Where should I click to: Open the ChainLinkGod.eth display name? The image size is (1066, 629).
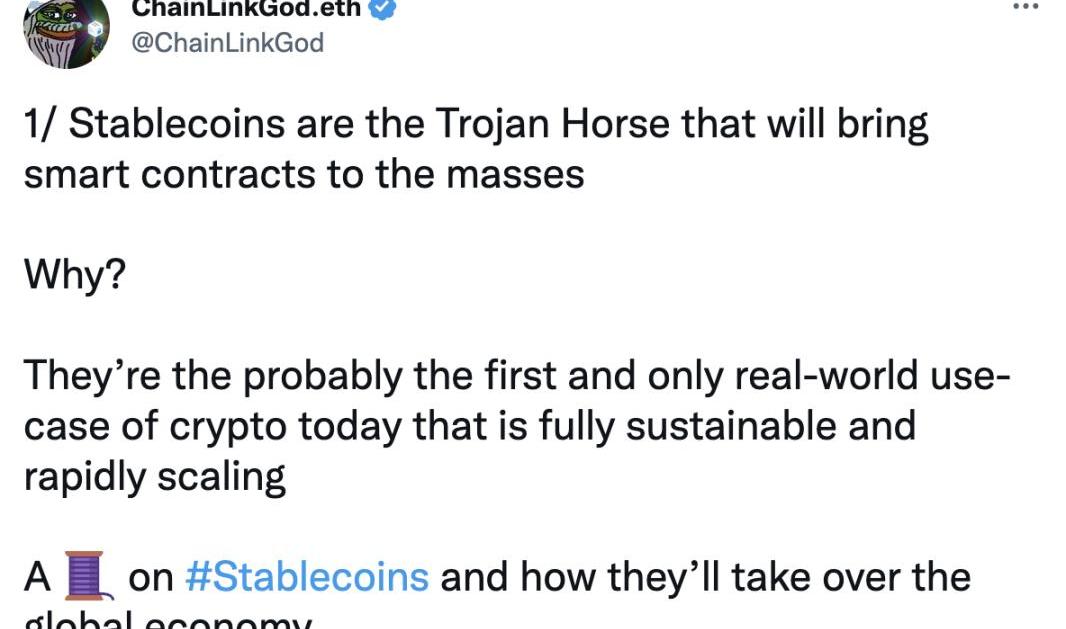247,9
